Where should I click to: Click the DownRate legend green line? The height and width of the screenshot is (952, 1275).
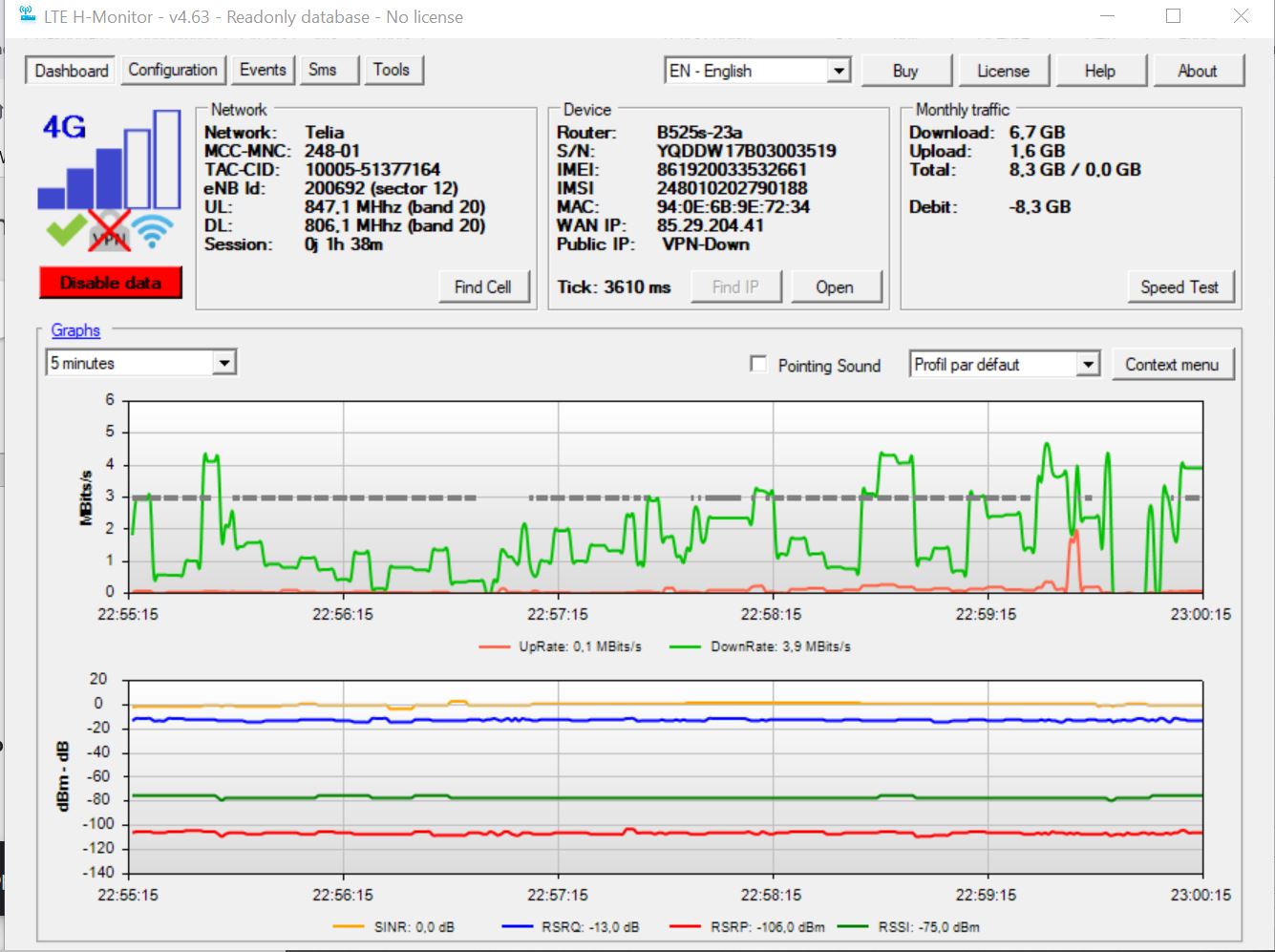tap(686, 646)
